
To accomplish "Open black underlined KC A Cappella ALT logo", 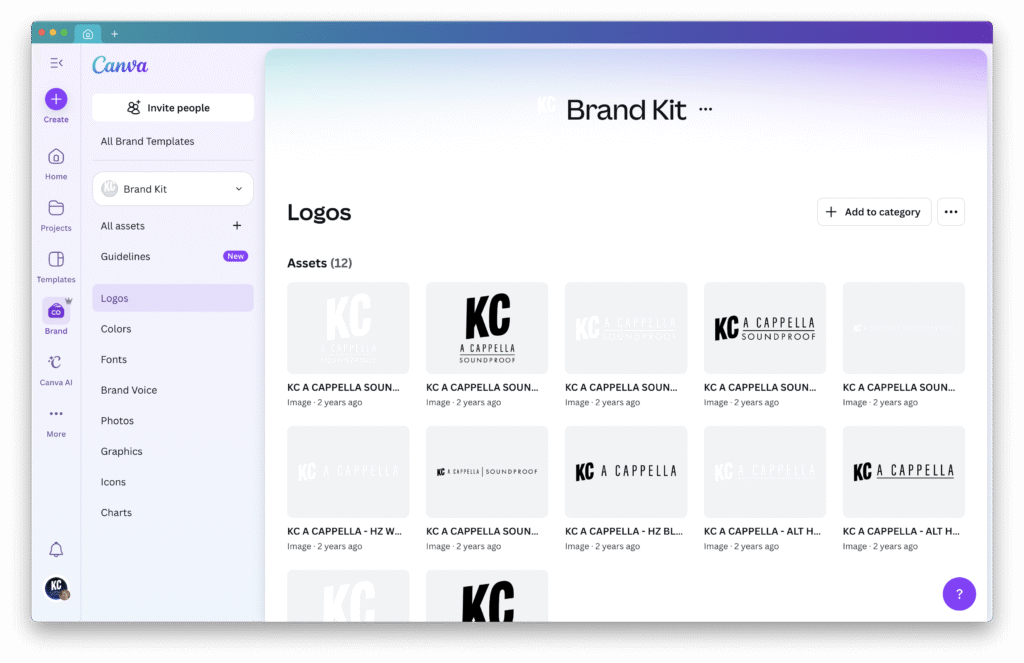I will point(903,472).
